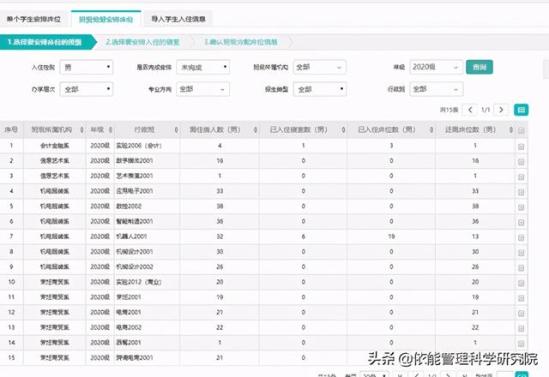Click row number 15 in the 序号 column
Image resolution: width=549 pixels, height=377 pixels.
[11, 358]
